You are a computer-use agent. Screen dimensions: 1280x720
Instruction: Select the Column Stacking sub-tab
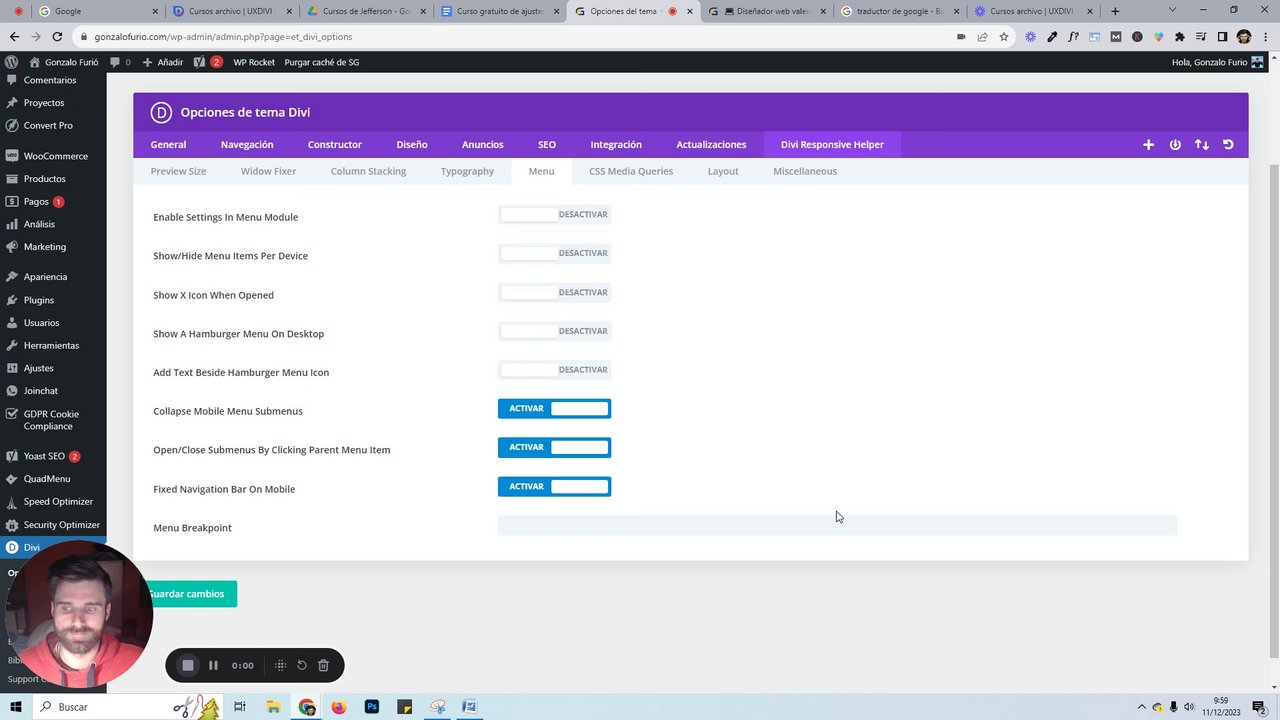tap(368, 171)
